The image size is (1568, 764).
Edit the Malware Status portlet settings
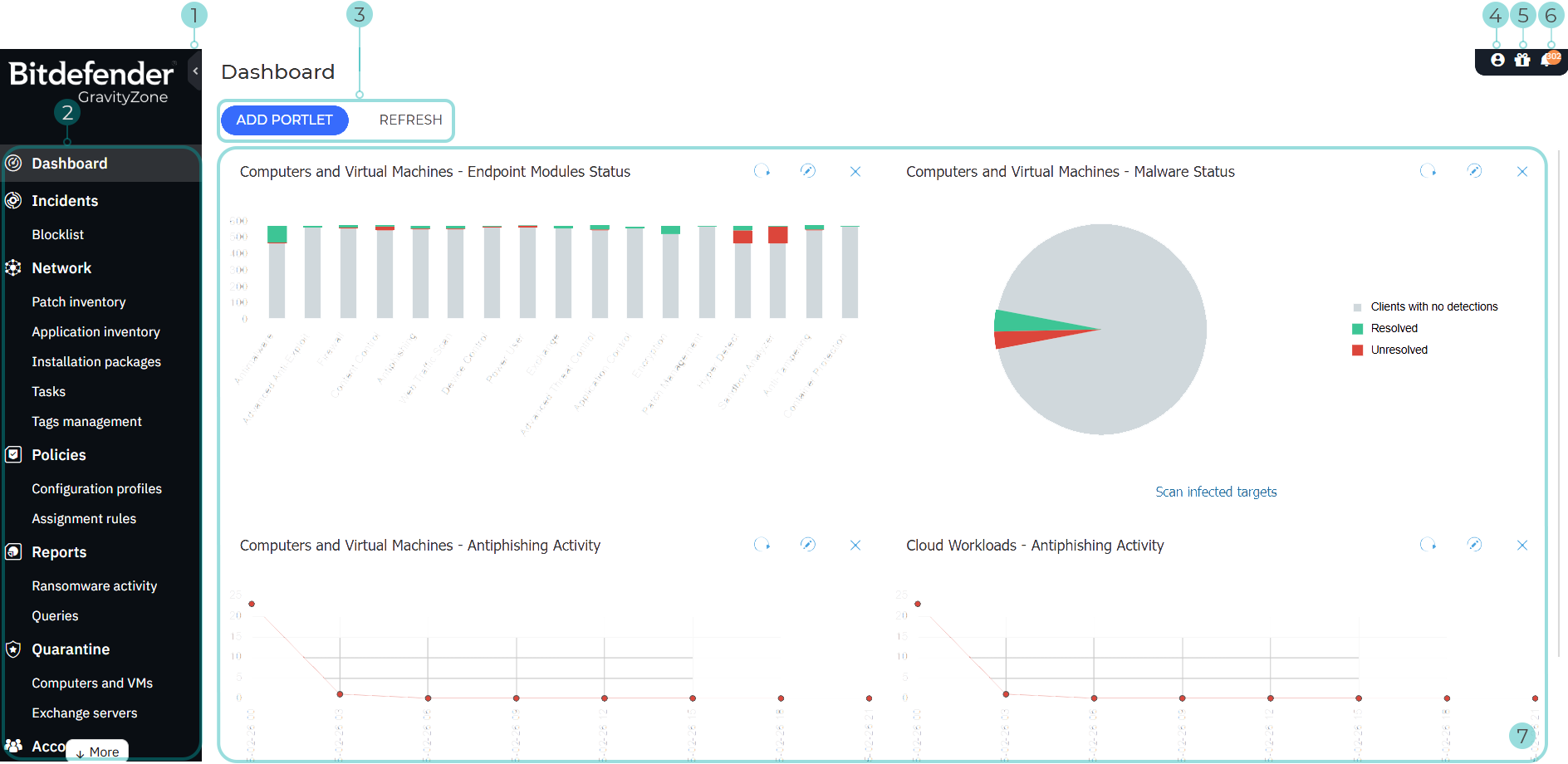point(1475,171)
